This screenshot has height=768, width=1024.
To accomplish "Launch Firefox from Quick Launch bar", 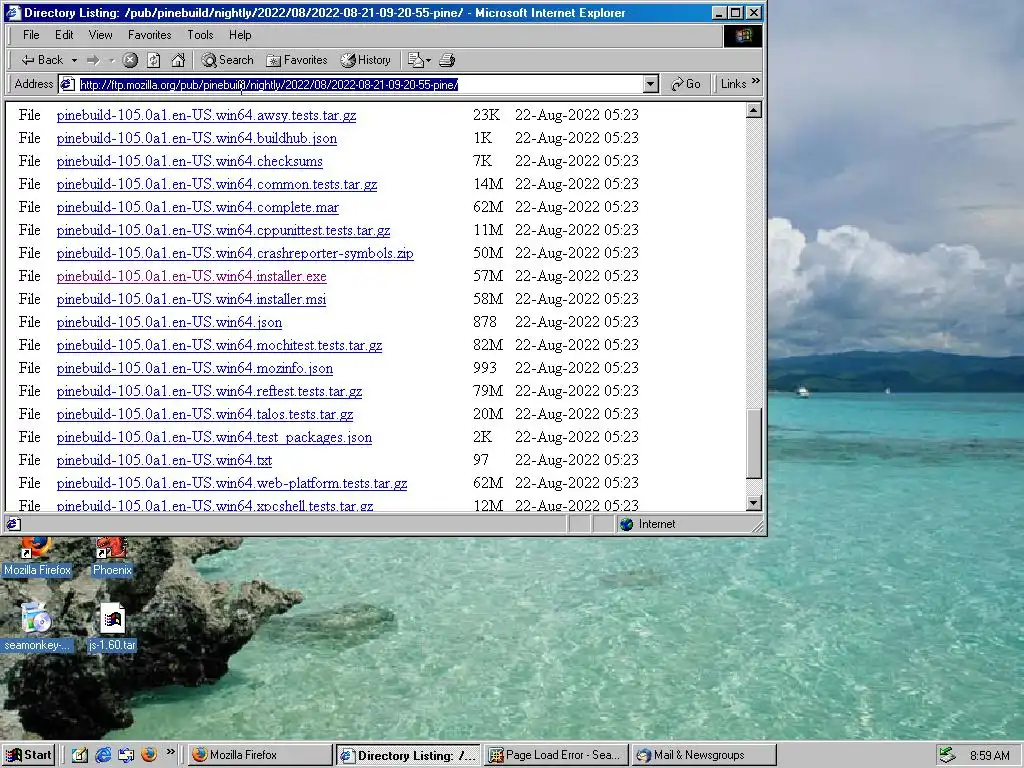I will [x=149, y=755].
